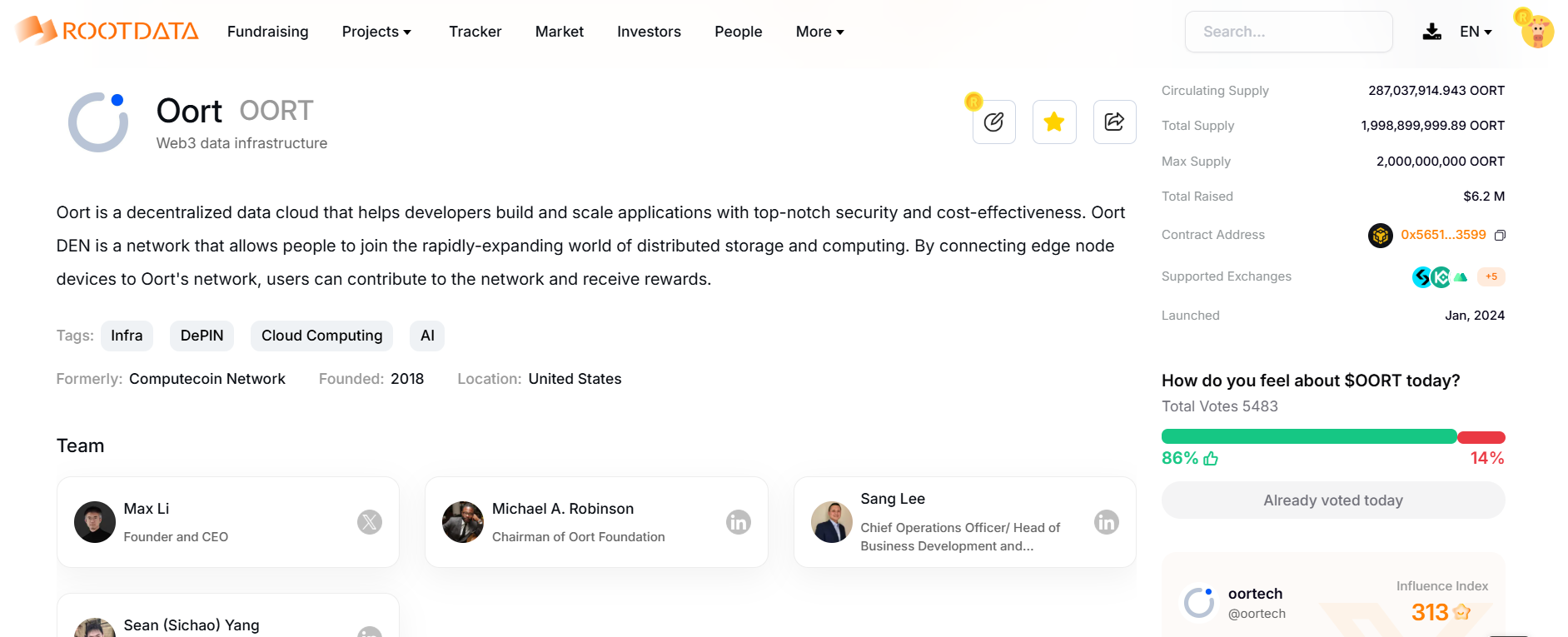Click in the Search field
The image size is (1568, 637).
tap(1288, 32)
